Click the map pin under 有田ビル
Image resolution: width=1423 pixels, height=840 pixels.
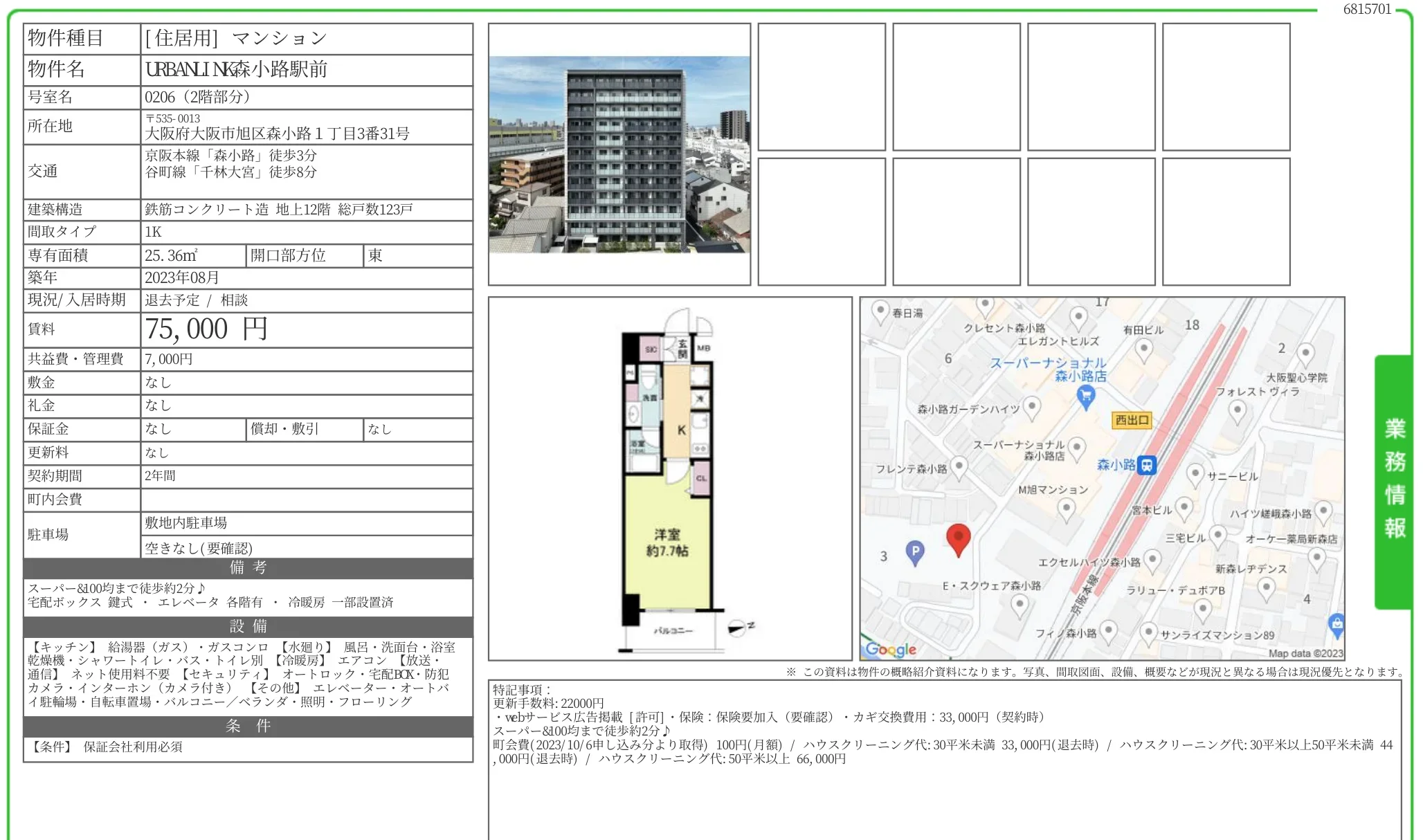(x=1143, y=351)
